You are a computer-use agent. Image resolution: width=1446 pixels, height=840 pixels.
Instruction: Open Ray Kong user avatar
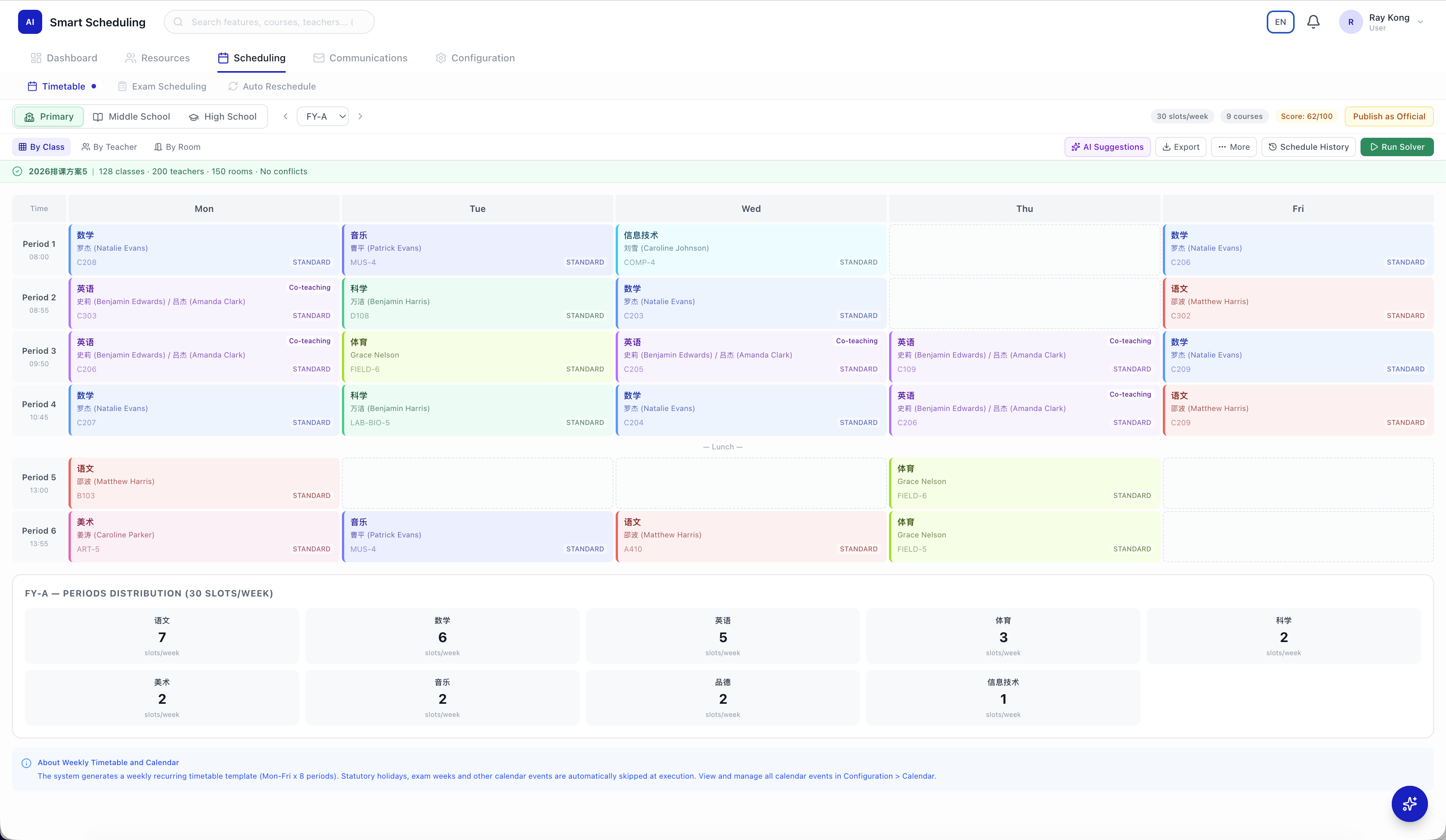click(1351, 22)
